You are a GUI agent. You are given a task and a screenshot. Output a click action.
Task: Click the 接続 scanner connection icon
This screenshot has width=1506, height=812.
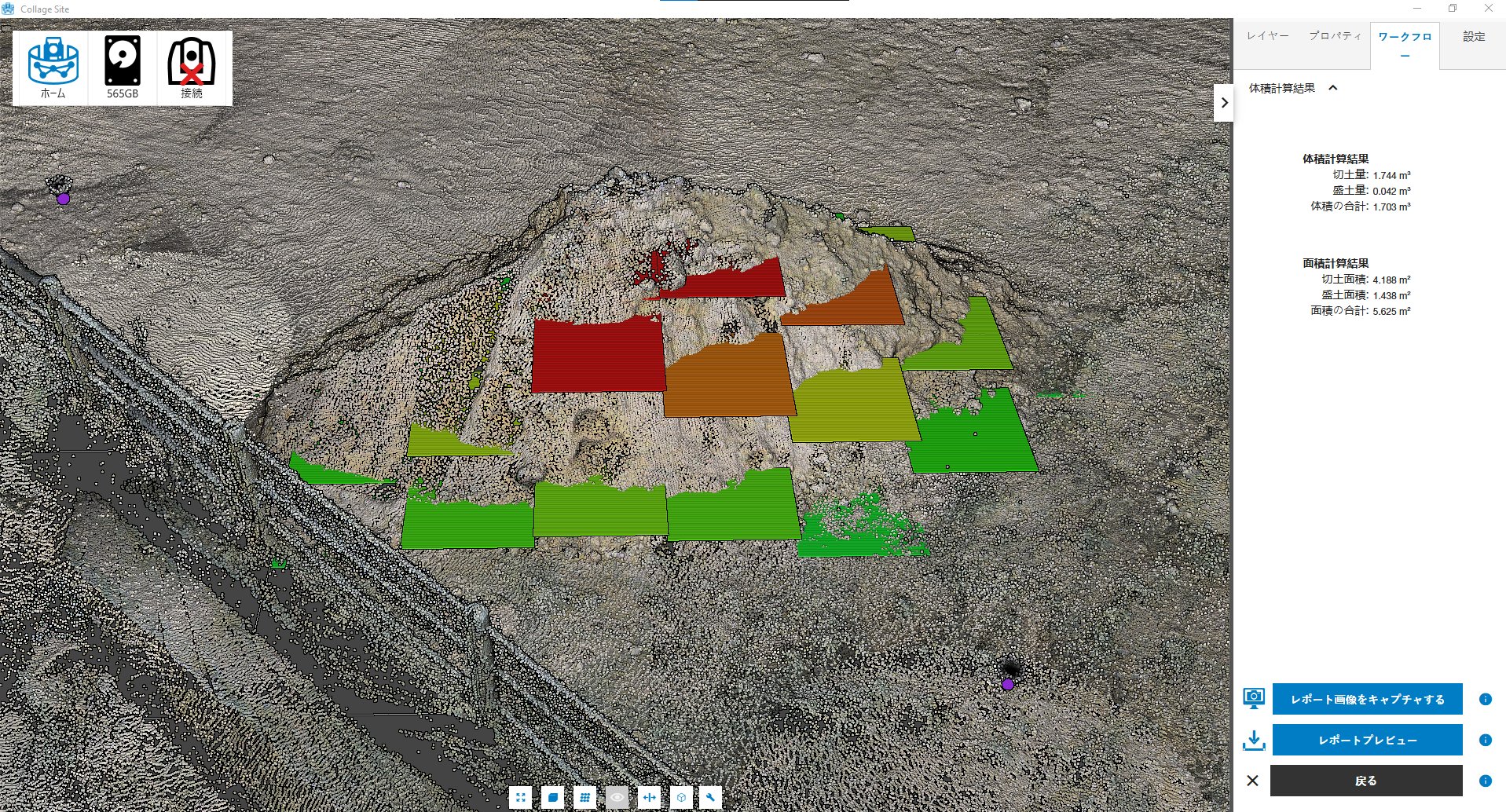[192, 68]
